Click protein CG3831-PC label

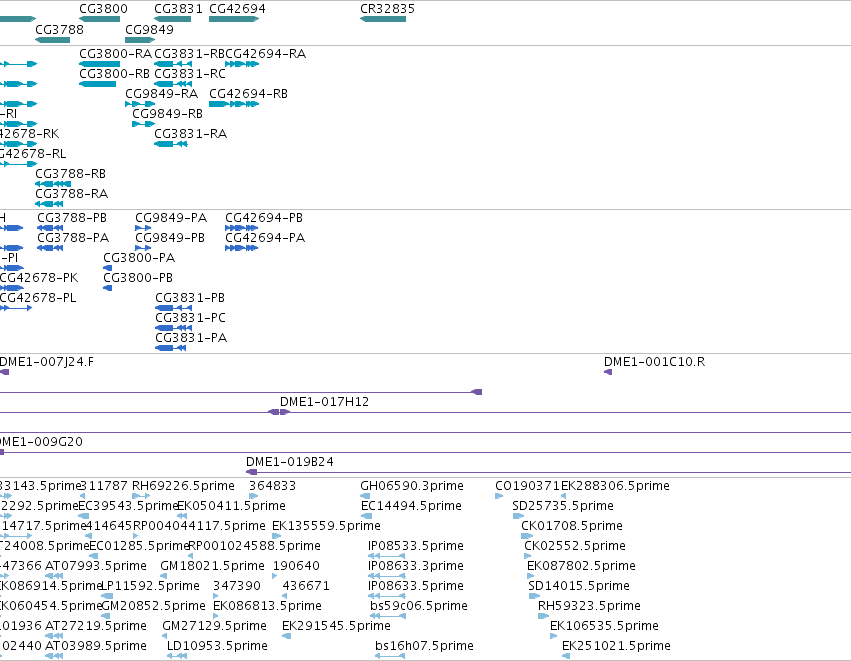coord(190,318)
